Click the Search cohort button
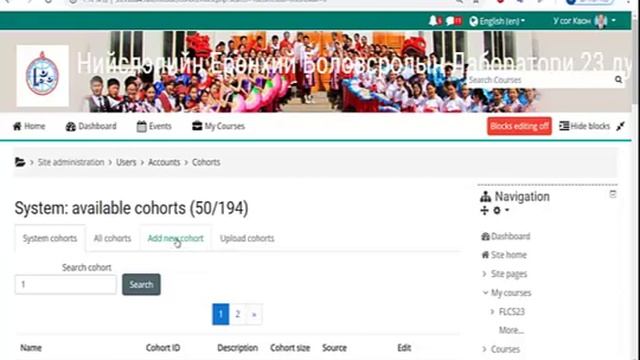This screenshot has width=640, height=360. tap(141, 284)
